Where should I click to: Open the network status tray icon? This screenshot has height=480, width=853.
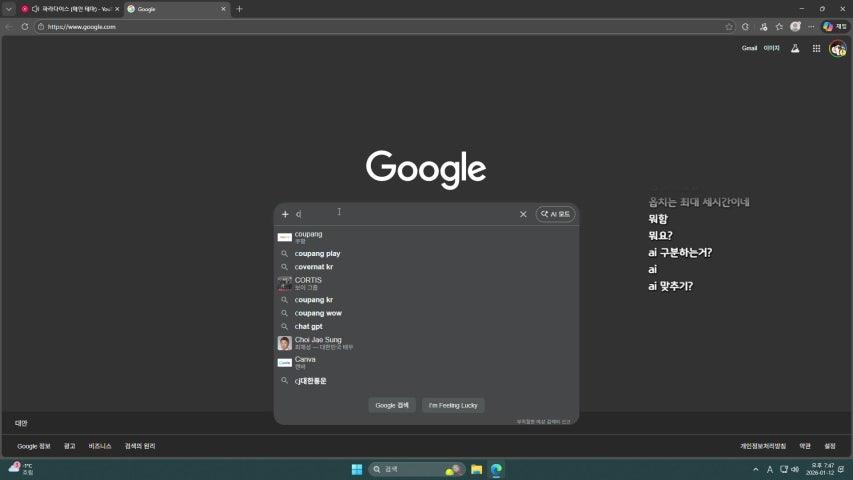pos(784,469)
